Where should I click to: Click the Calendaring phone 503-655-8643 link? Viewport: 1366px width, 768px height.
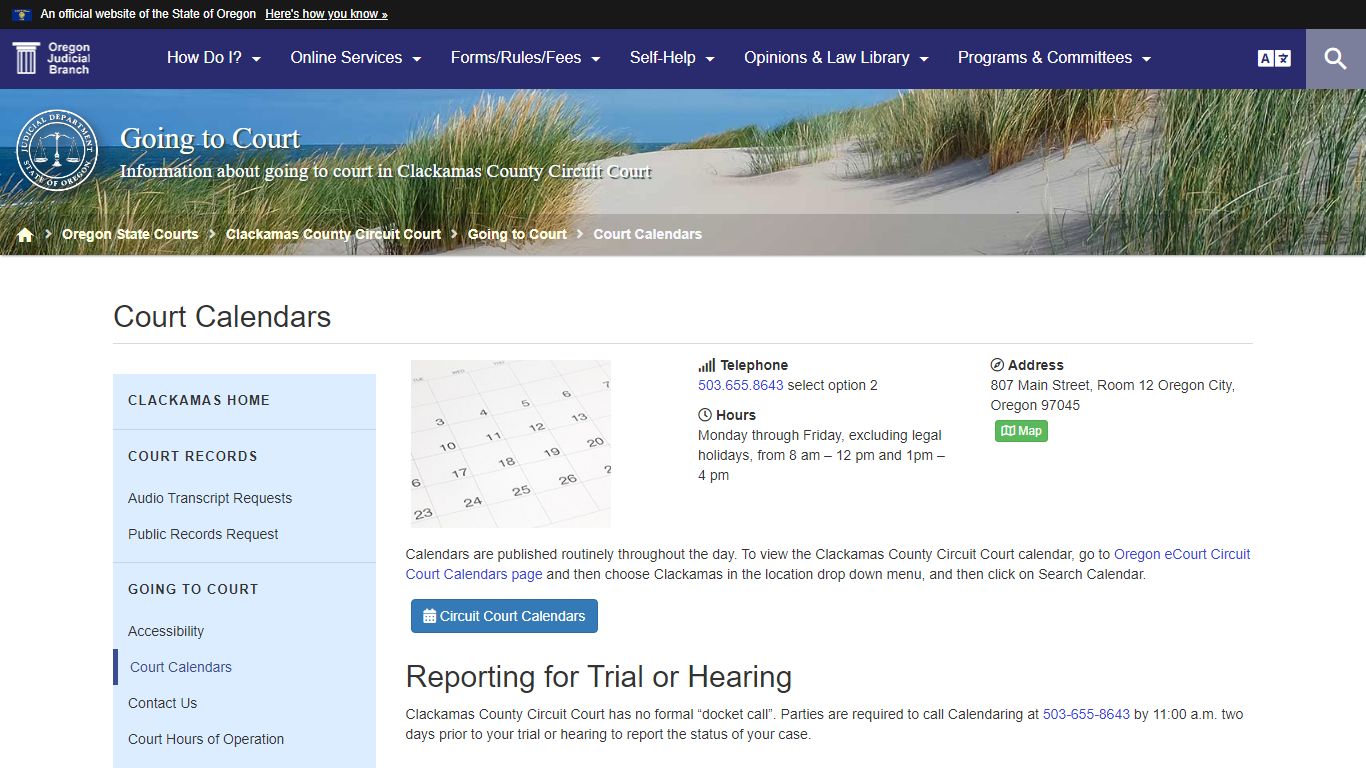point(1086,714)
